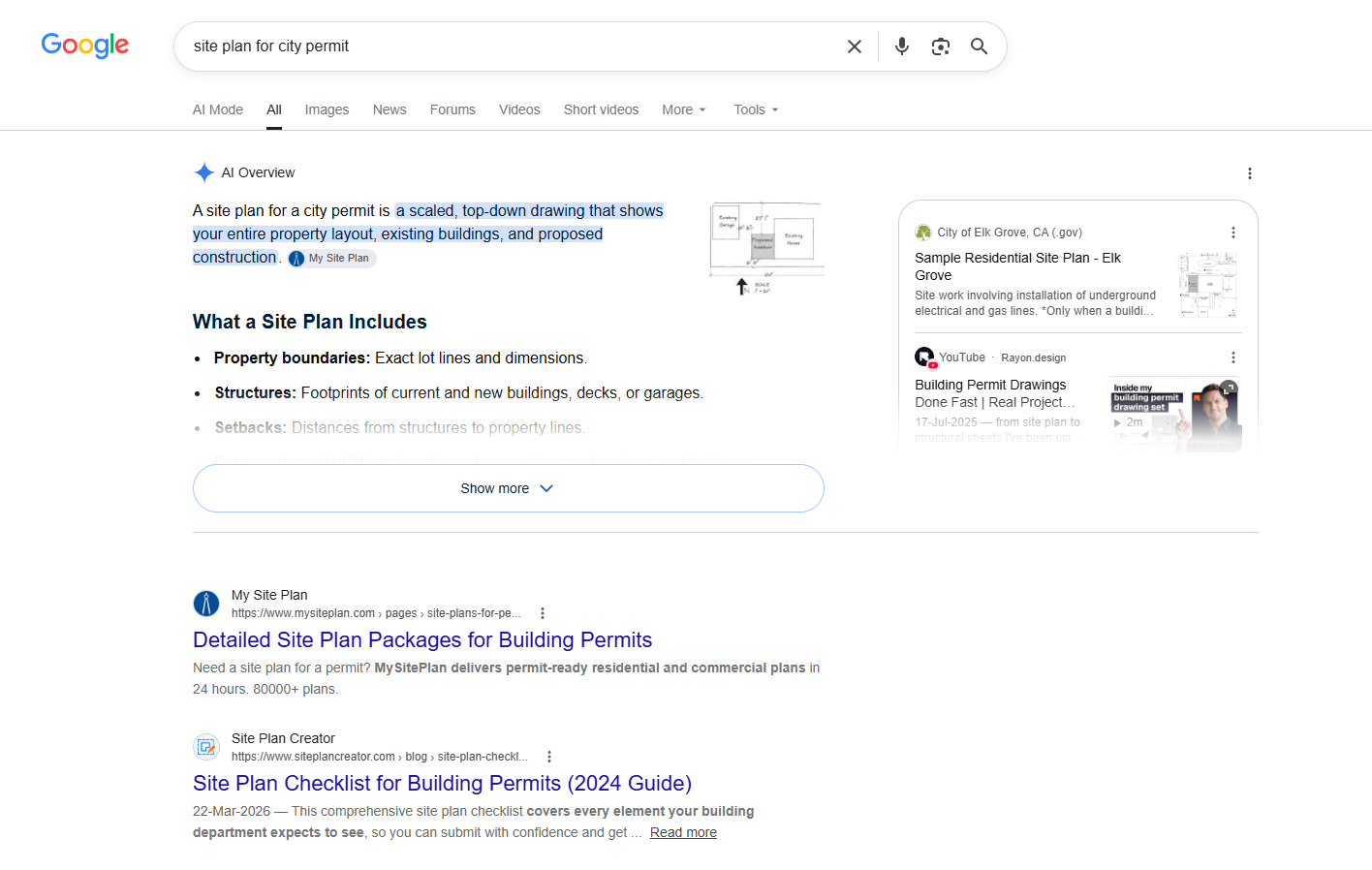1372x870 pixels.
Task: Click the YouTube source favicon
Action: point(925,357)
